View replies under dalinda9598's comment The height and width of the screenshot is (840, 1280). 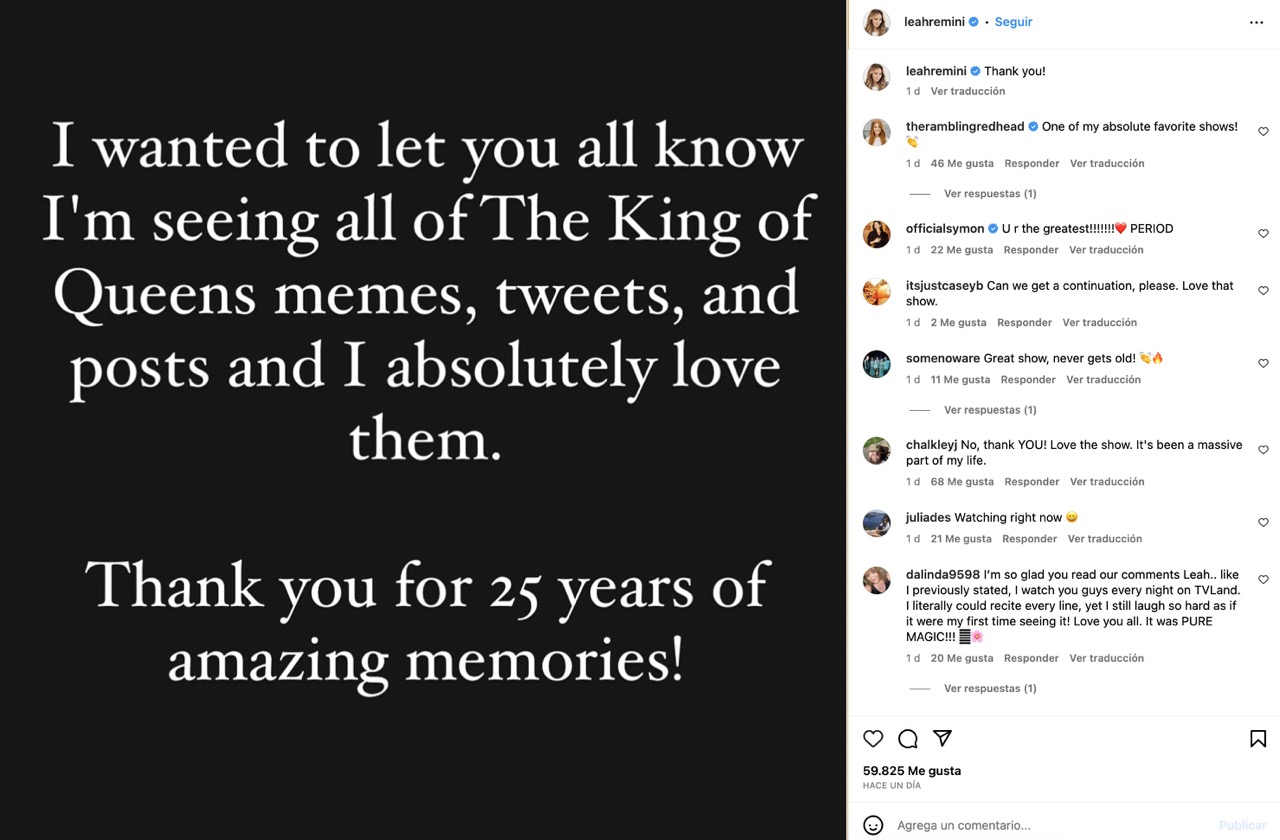click(x=989, y=689)
